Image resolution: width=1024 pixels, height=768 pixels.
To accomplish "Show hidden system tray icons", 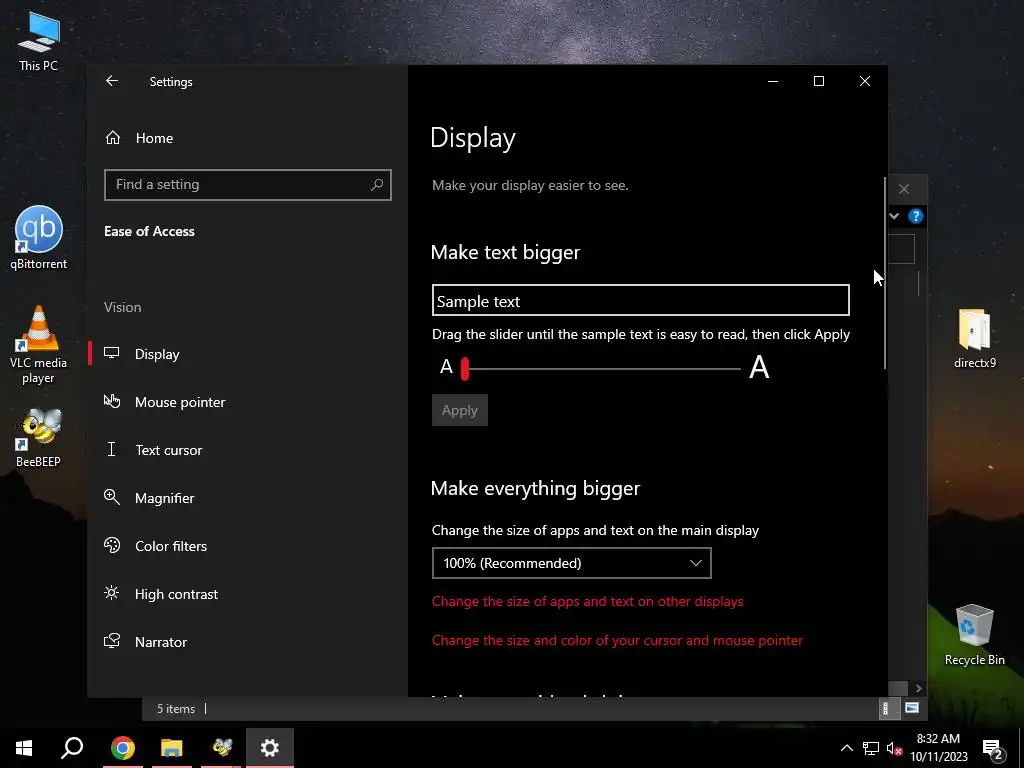I will [846, 748].
